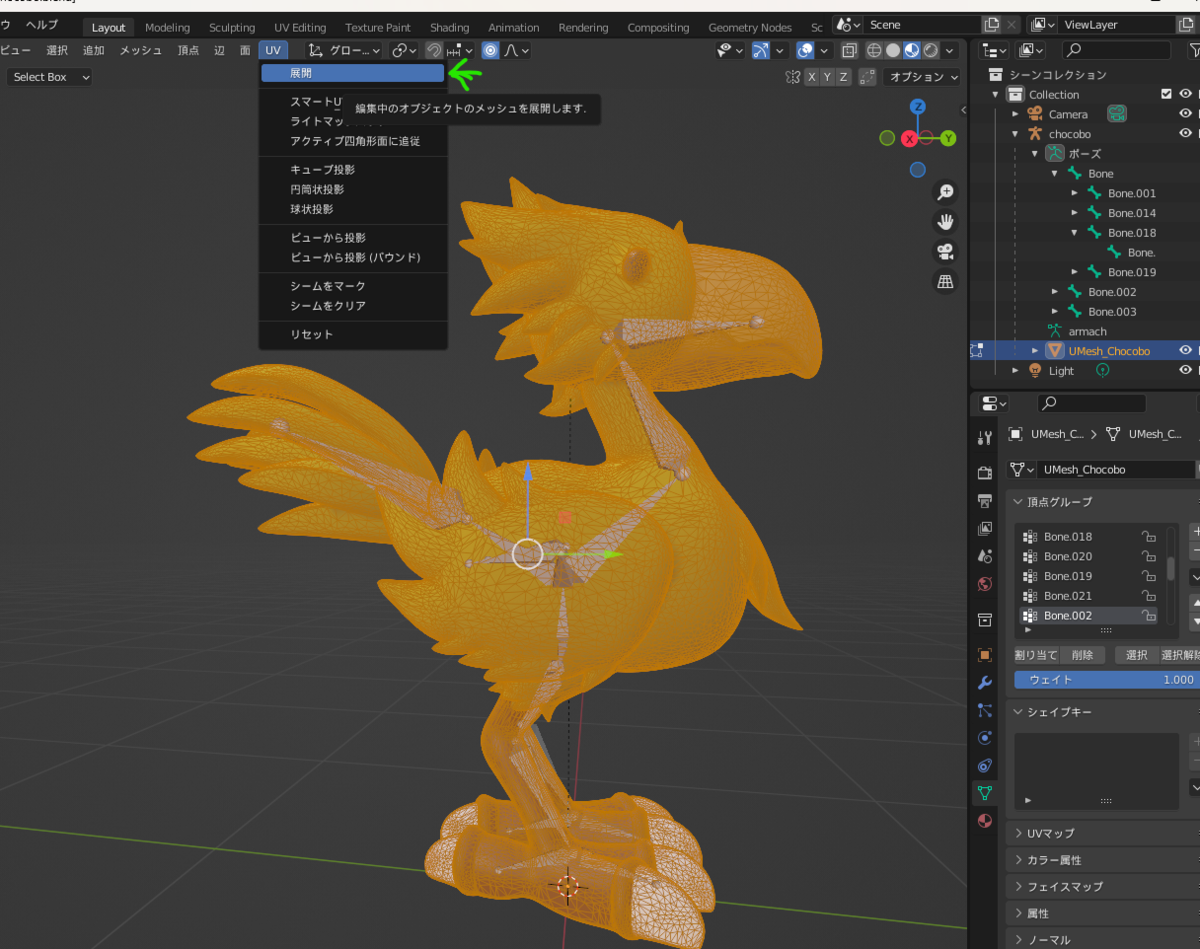Screen dimensions: 1200x949
Task: Click the 割り当て assign button
Action: click(x=1035, y=655)
